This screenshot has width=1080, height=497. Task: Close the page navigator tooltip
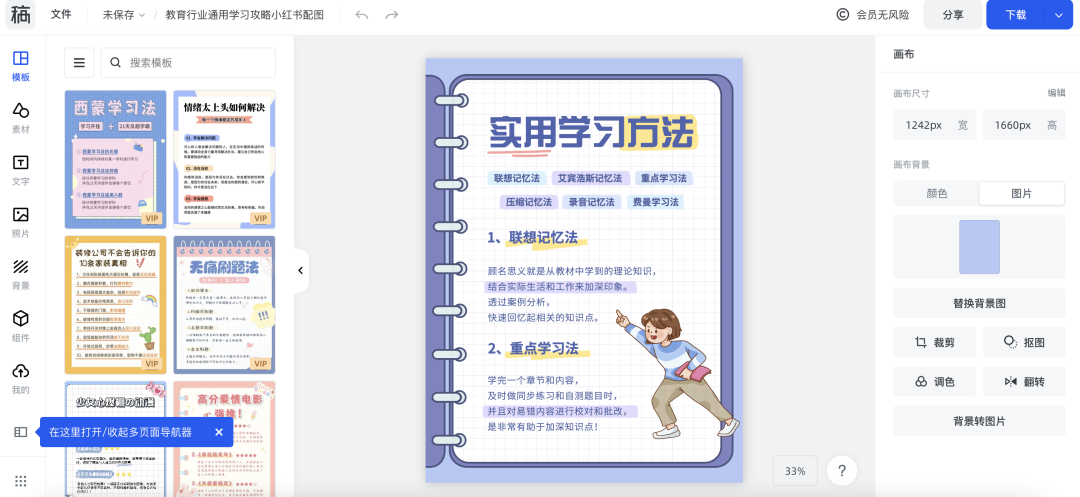coord(219,432)
